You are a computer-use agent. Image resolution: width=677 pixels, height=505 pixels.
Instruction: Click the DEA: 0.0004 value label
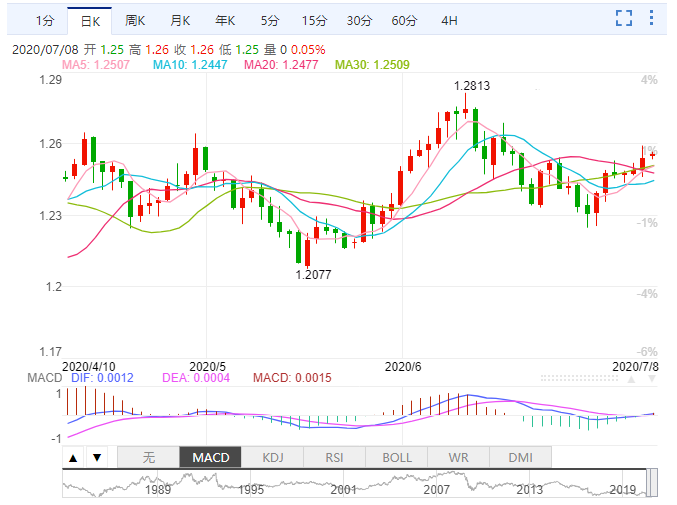pyautogui.click(x=196, y=378)
